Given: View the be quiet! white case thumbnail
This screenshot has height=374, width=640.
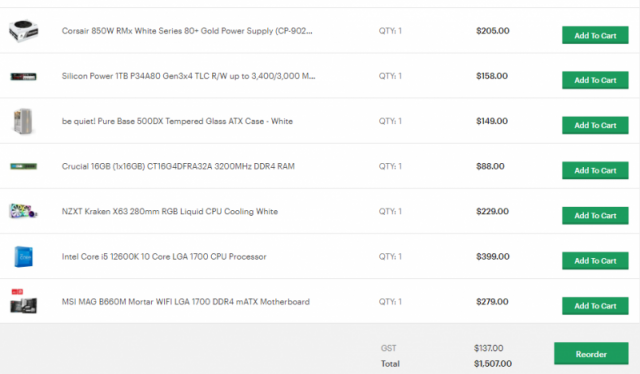Looking at the screenshot, I should 23,121.
